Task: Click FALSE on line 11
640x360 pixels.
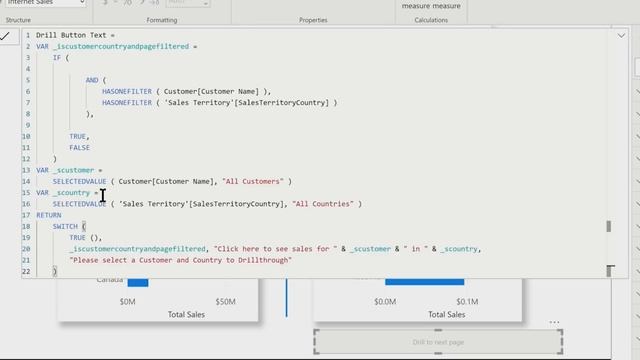Action: point(80,147)
